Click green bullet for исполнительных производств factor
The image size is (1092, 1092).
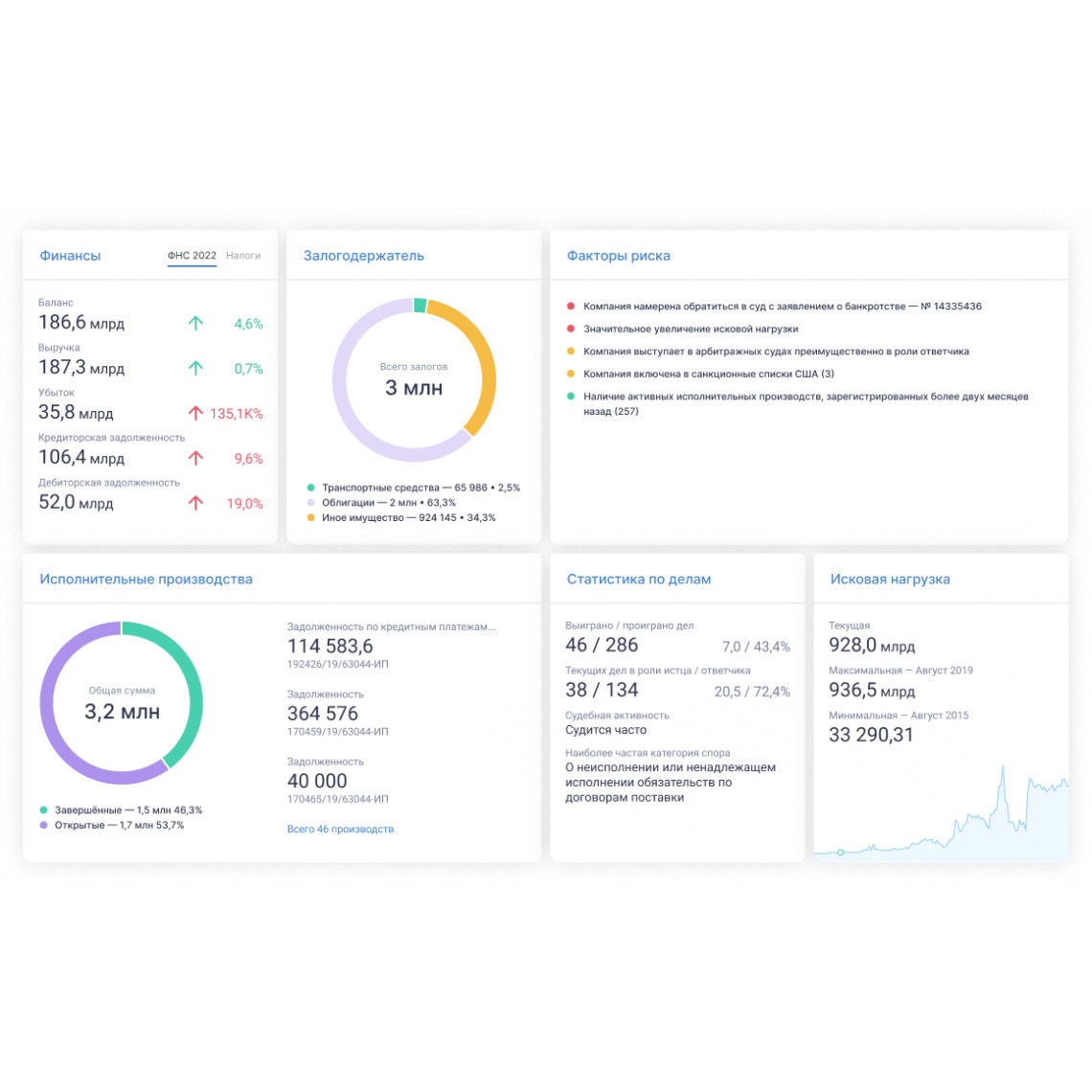(570, 397)
